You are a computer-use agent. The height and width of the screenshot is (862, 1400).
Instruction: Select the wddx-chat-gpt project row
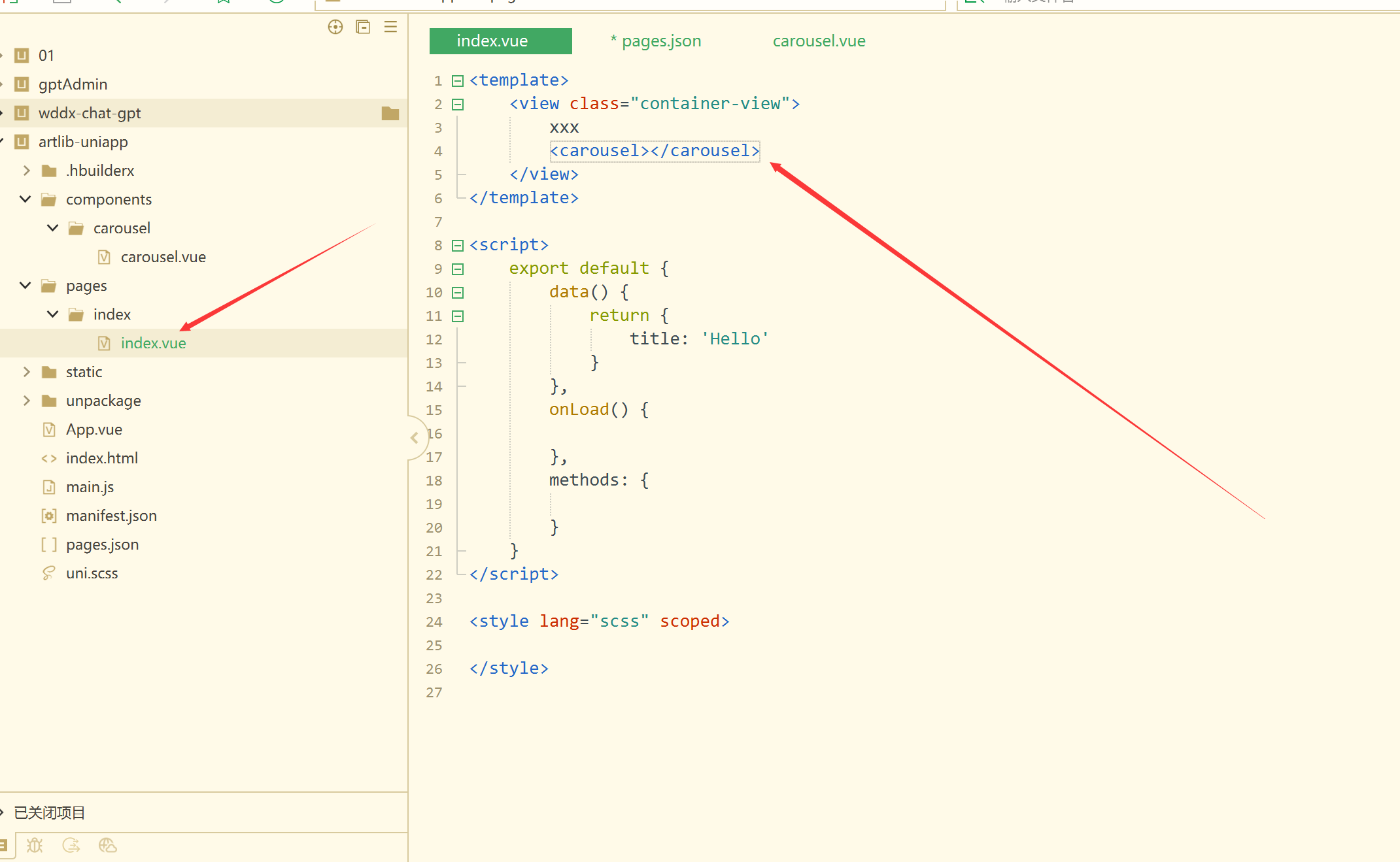pos(203,113)
